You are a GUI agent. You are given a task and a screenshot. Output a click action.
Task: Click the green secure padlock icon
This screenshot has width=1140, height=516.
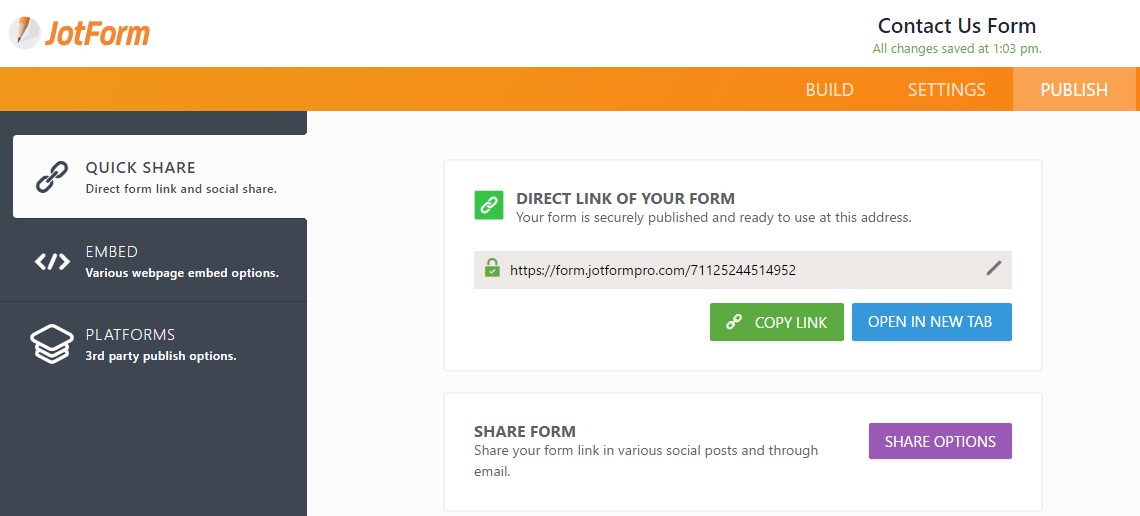492,268
